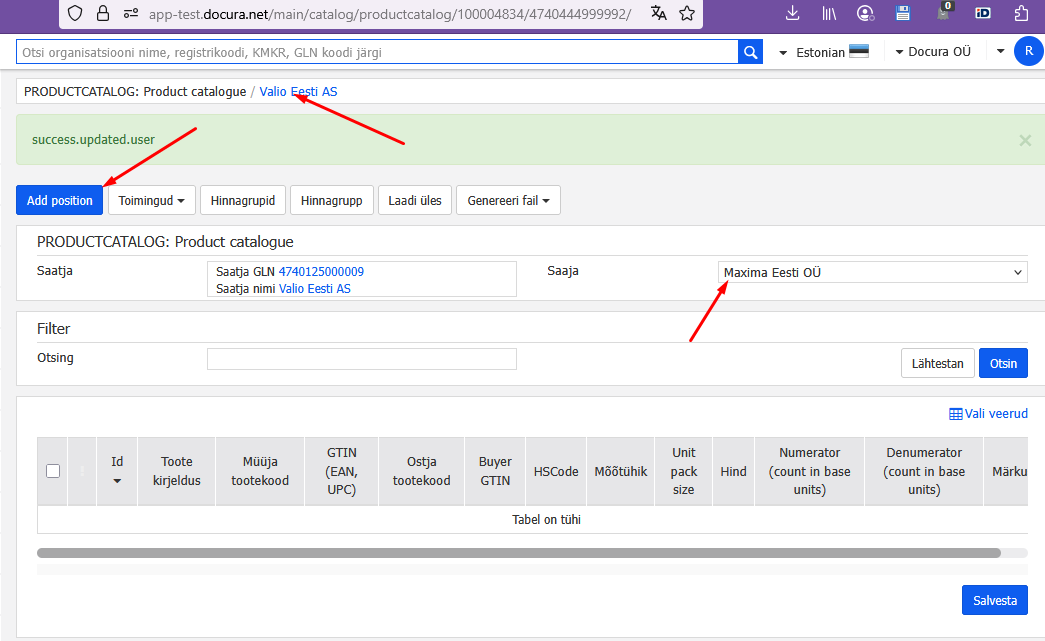Image resolution: width=1045 pixels, height=641 pixels.
Task: Click the horizontal table scrollbar
Action: (519, 553)
